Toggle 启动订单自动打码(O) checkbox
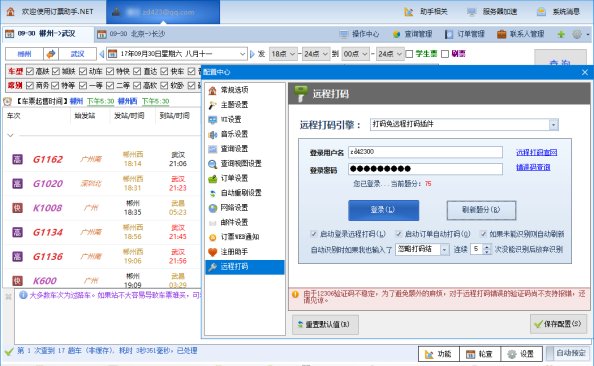This screenshot has width=594, height=366. [399, 234]
